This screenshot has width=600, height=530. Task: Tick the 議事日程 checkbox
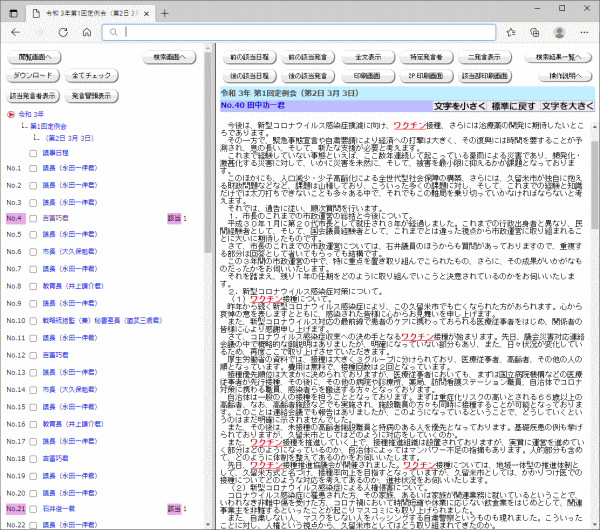click(33, 153)
